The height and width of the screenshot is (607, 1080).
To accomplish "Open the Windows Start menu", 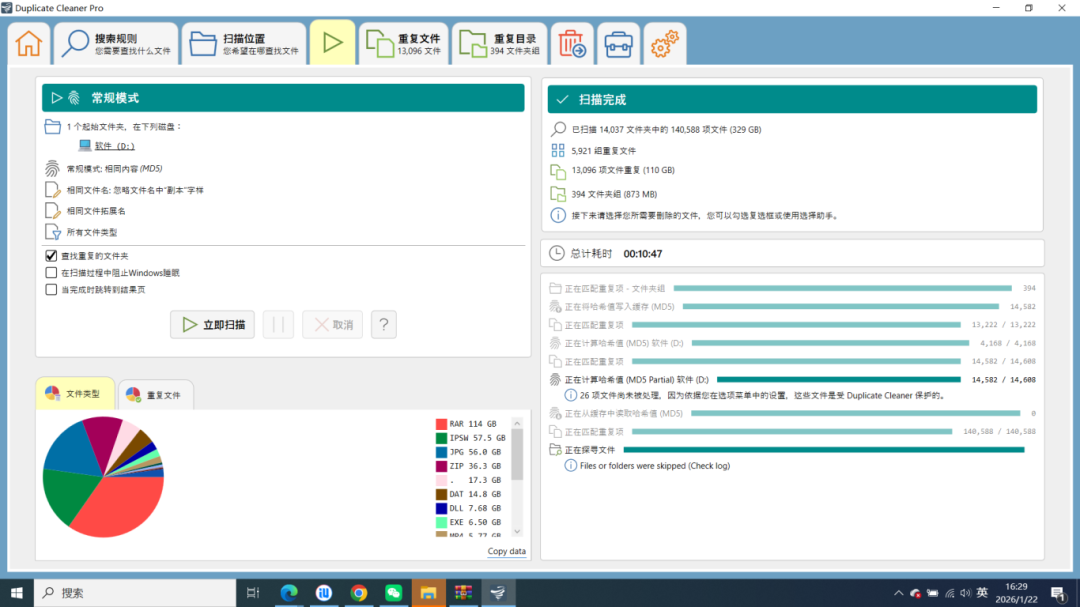I will [x=17, y=593].
